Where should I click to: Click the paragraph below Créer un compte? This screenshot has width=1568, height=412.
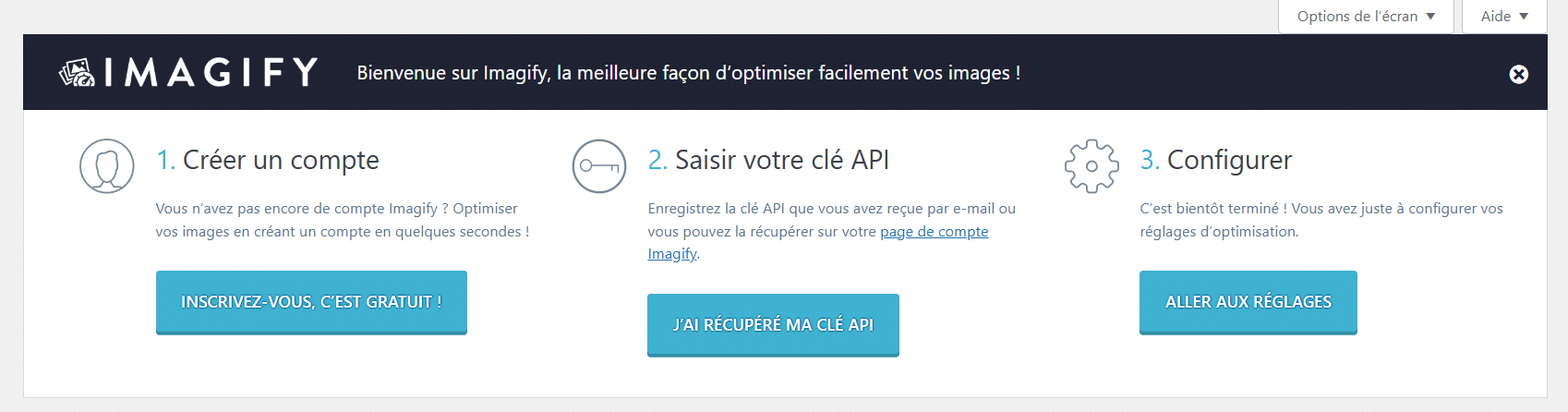(x=342, y=220)
